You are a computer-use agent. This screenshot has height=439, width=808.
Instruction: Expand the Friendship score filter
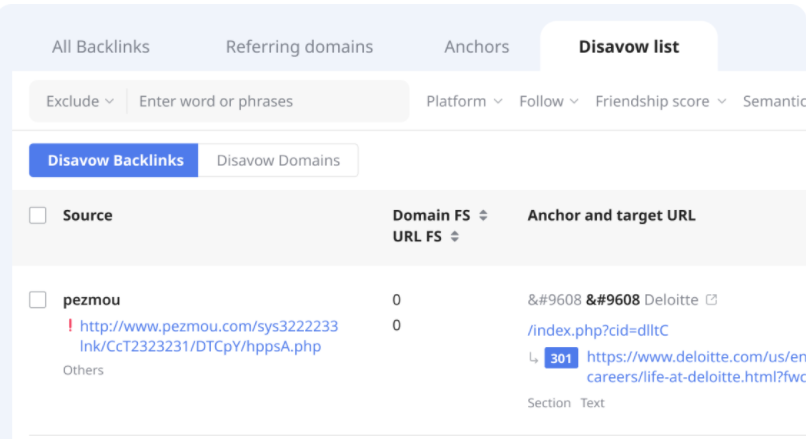click(x=660, y=101)
